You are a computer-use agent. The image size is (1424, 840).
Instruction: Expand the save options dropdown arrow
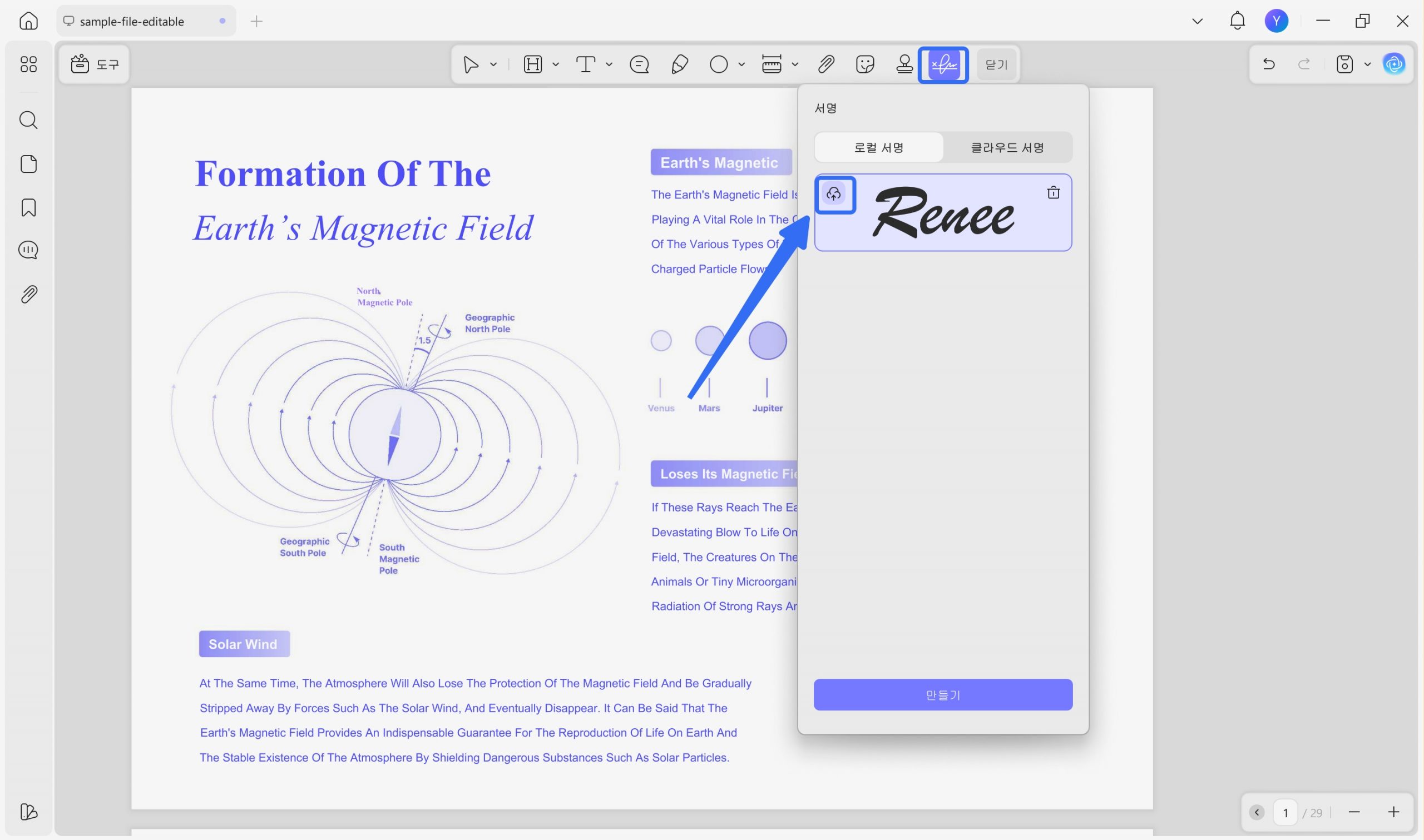point(1367,64)
